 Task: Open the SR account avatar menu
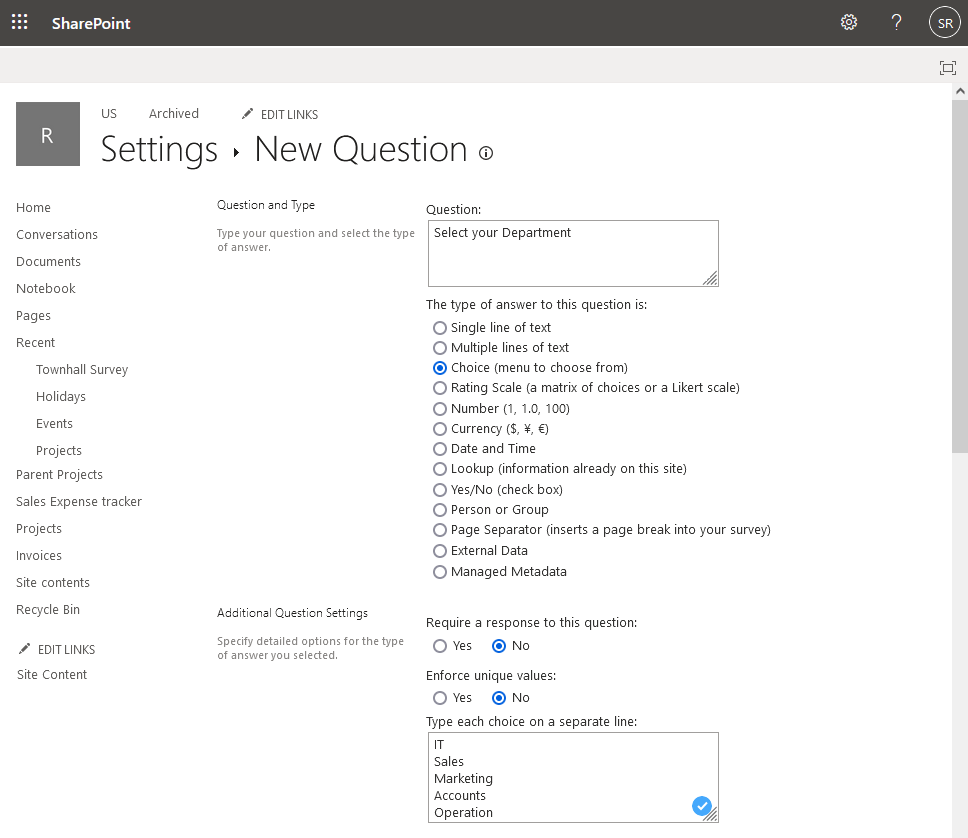pyautogui.click(x=944, y=21)
